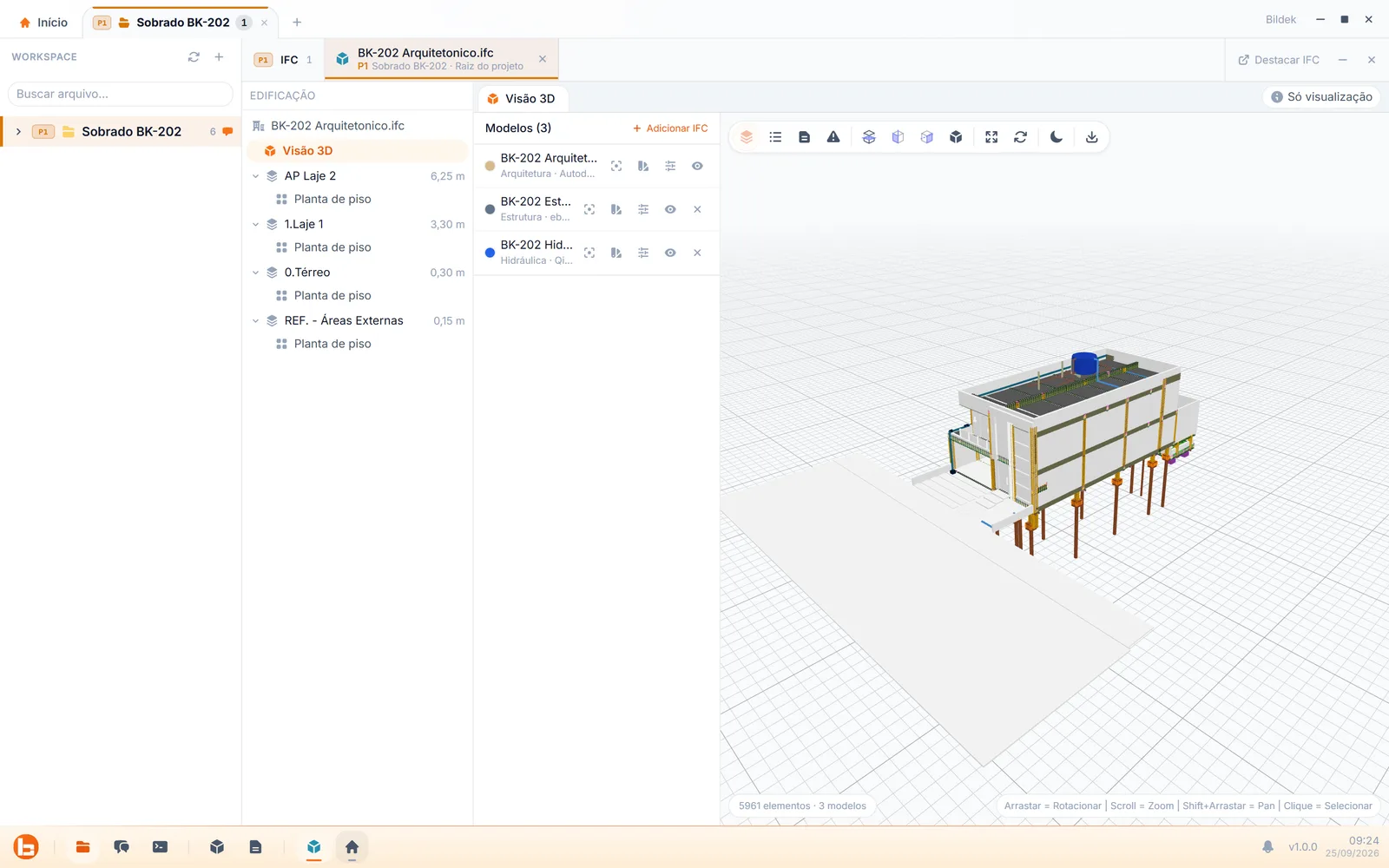
Task: Select the warning triangle issues icon
Action: click(833, 137)
